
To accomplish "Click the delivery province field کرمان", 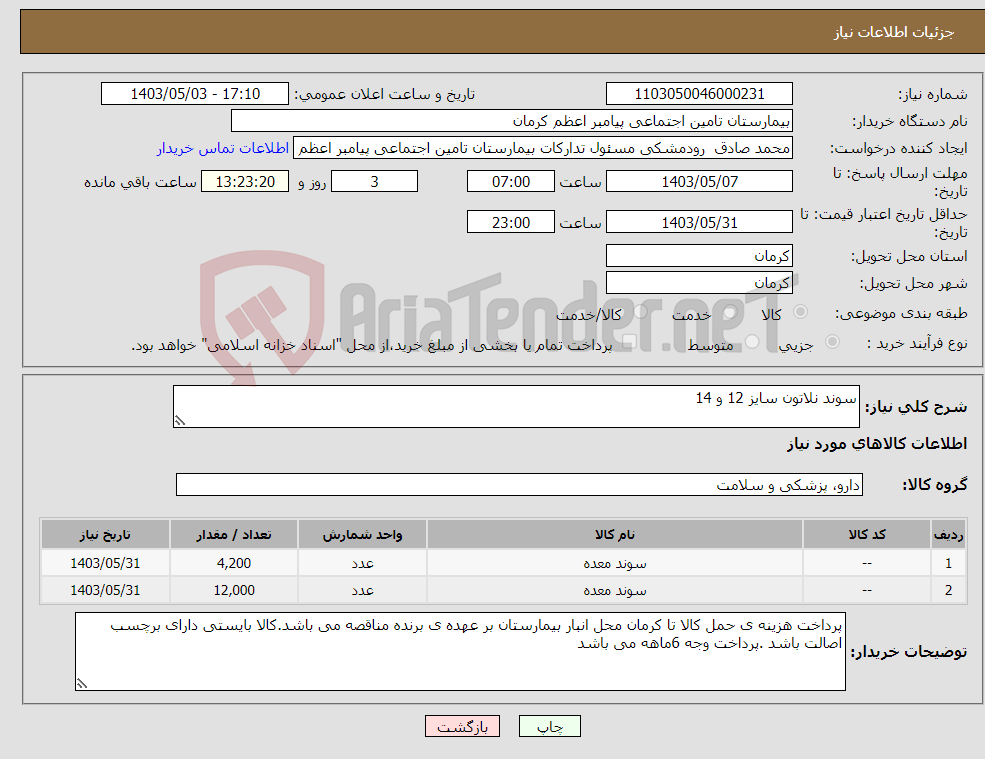I will point(699,256).
